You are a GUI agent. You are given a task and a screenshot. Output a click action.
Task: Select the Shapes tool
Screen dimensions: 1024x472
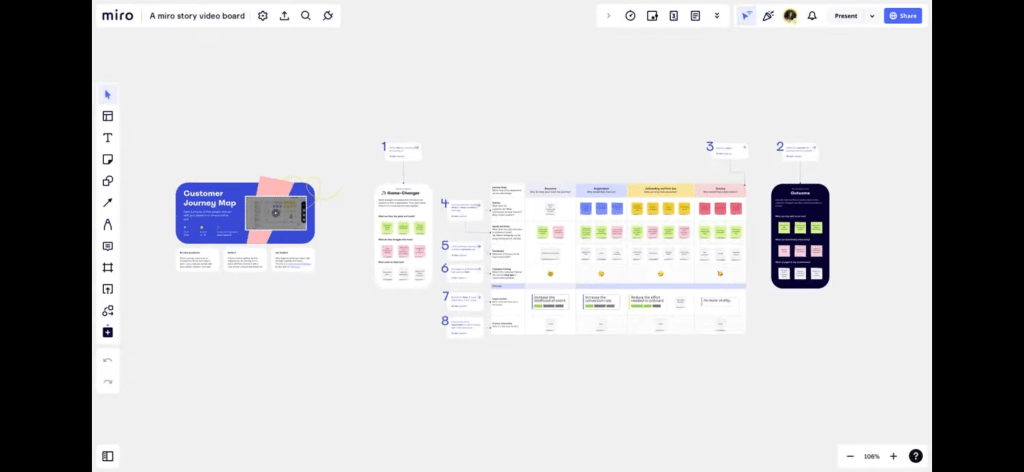click(108, 181)
